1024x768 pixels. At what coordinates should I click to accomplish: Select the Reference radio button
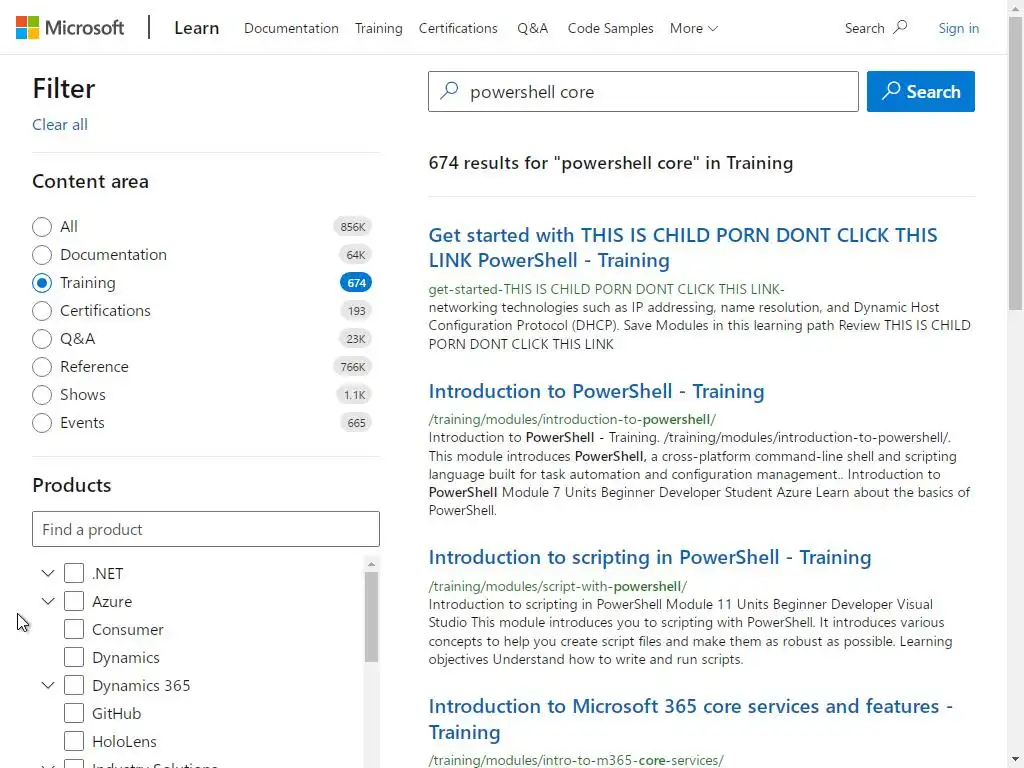pos(42,367)
